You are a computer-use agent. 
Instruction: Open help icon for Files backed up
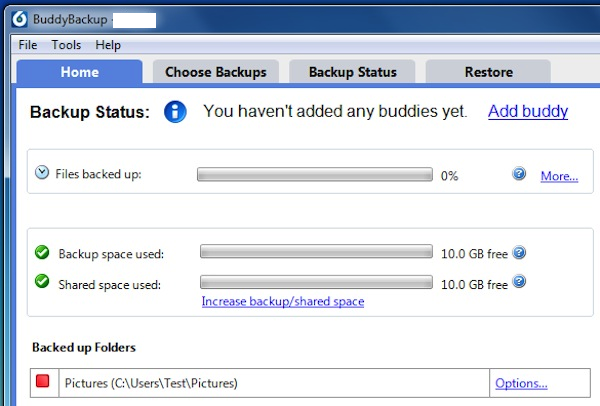(x=519, y=174)
